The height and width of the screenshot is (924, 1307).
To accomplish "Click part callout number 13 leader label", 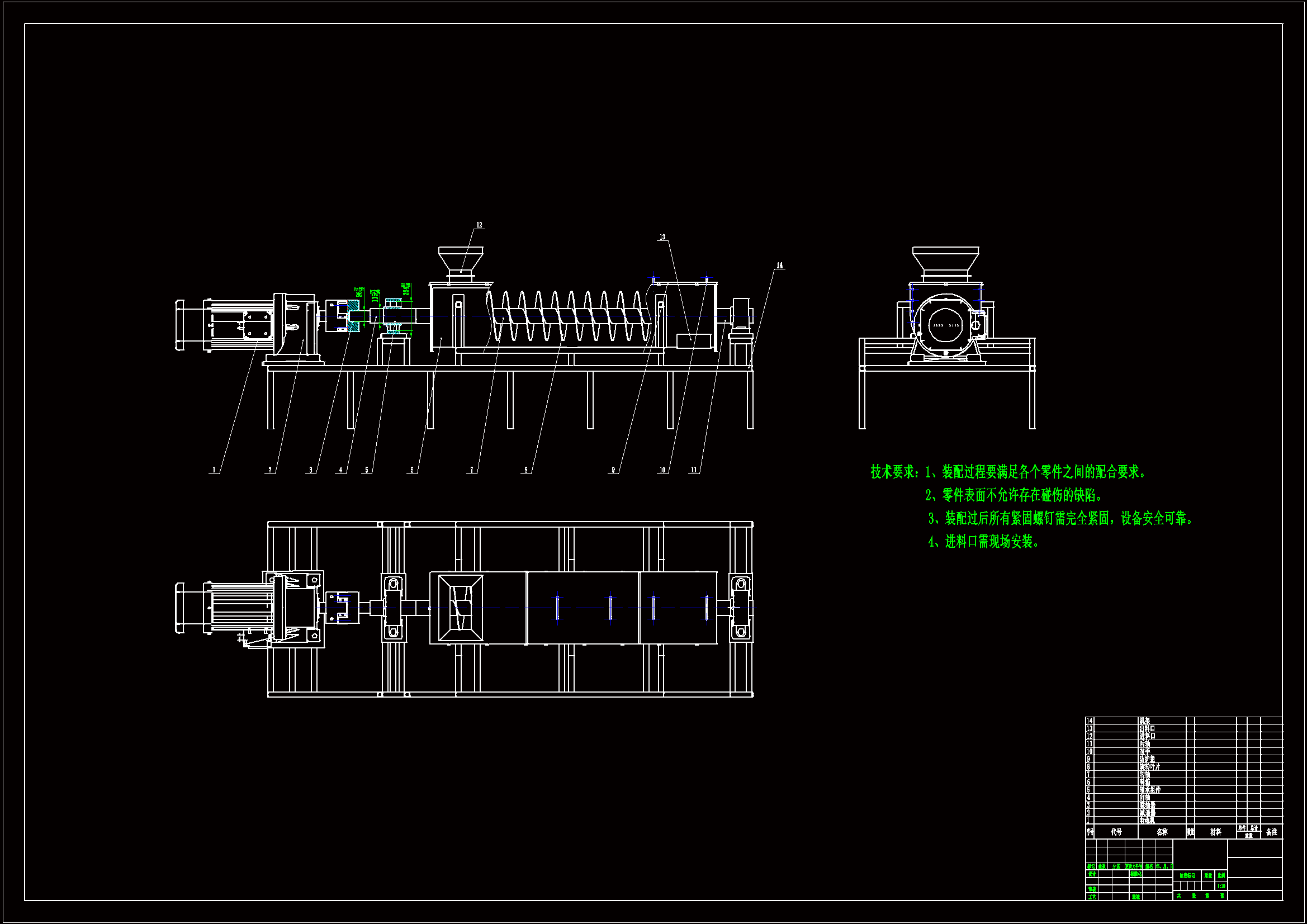I will click(x=662, y=237).
